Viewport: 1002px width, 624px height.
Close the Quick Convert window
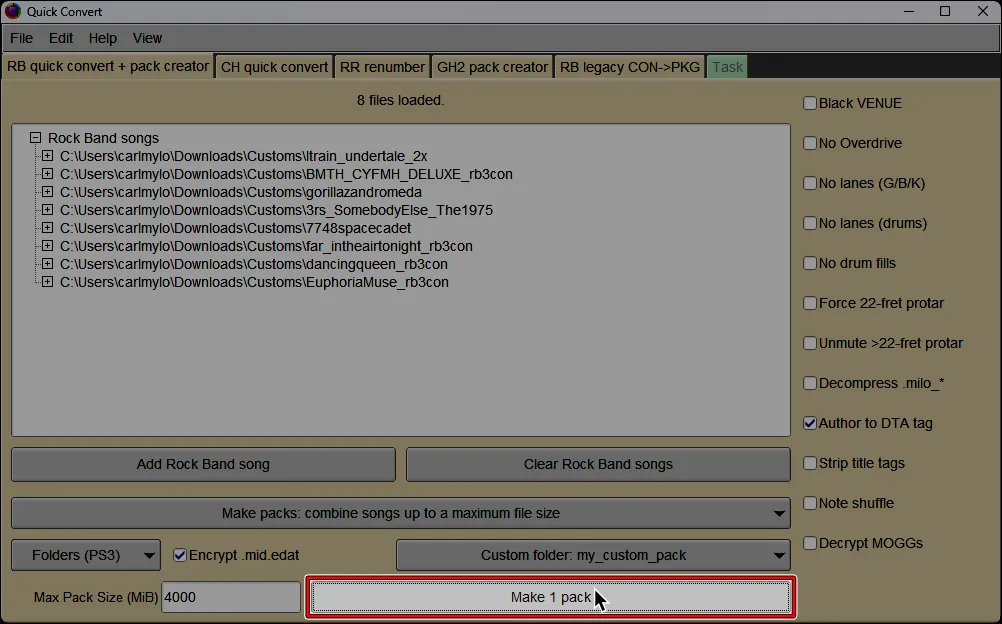[983, 12]
